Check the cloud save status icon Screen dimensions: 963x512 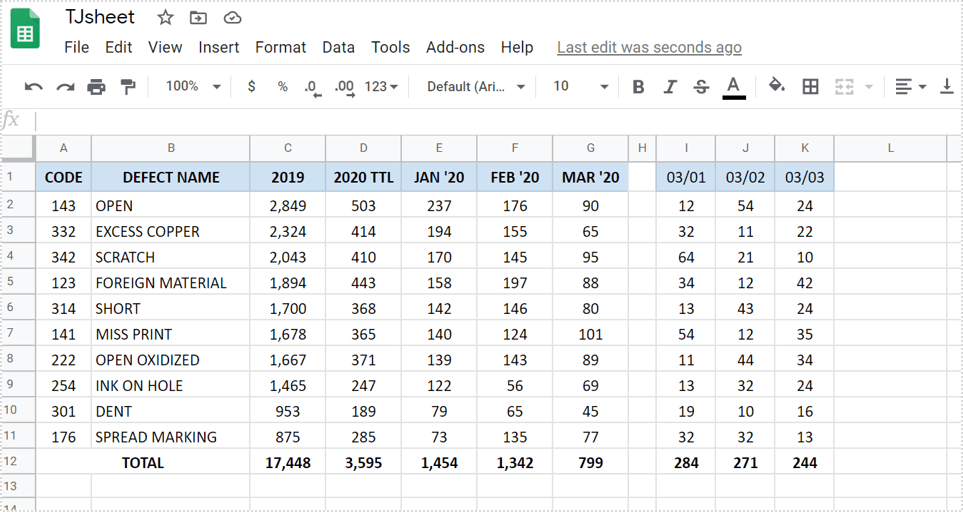[x=232, y=18]
